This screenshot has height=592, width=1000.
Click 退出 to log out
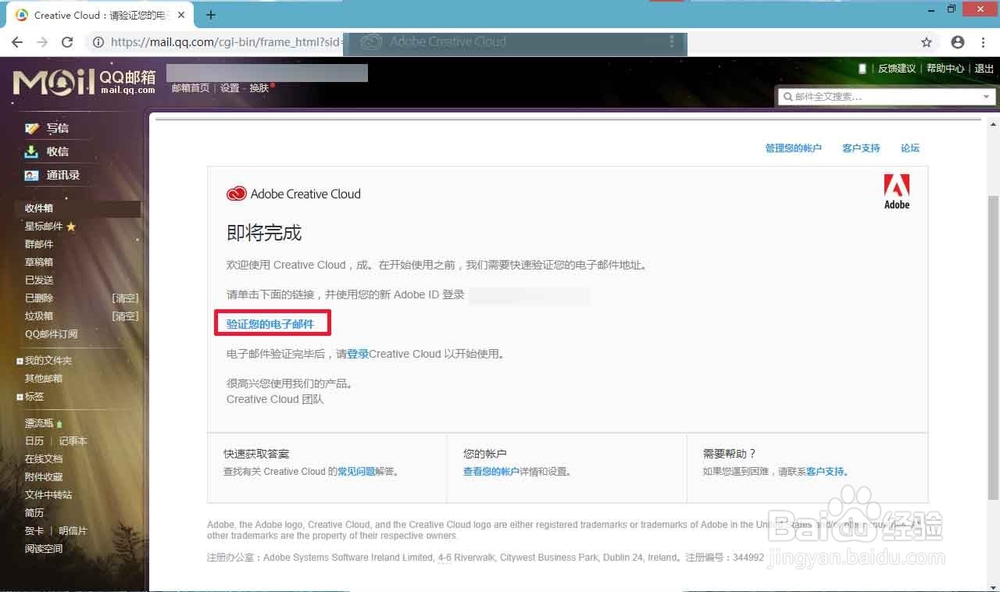tap(984, 68)
